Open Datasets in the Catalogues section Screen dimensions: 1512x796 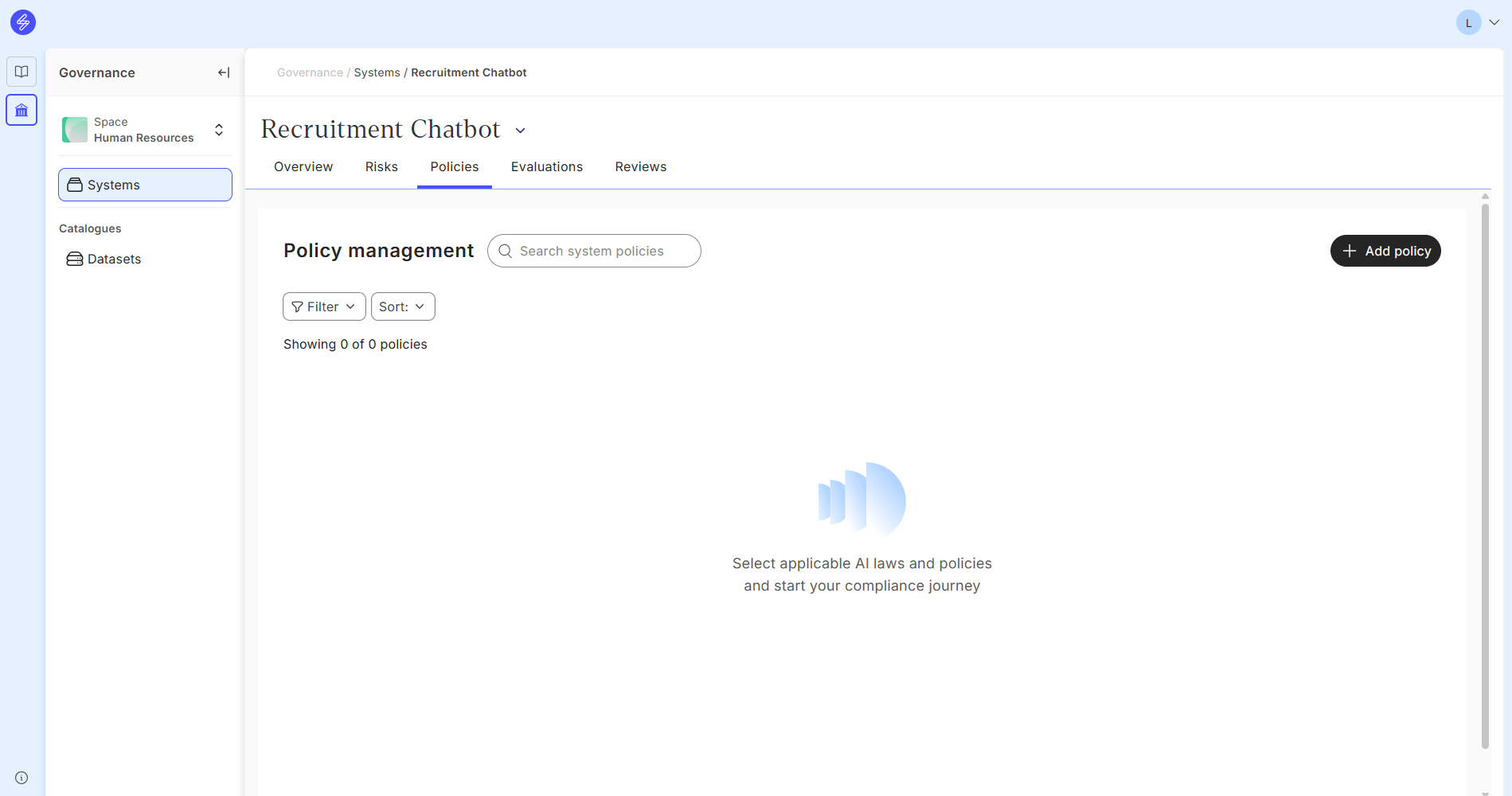coord(114,259)
